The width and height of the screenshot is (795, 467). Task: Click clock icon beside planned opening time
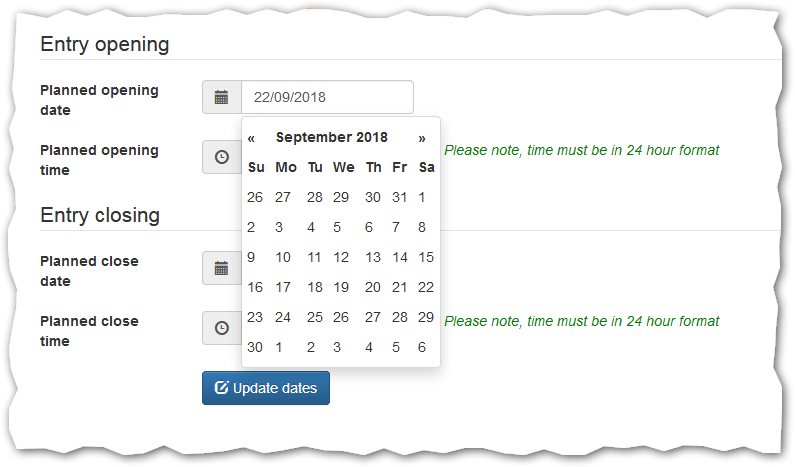pos(222,157)
